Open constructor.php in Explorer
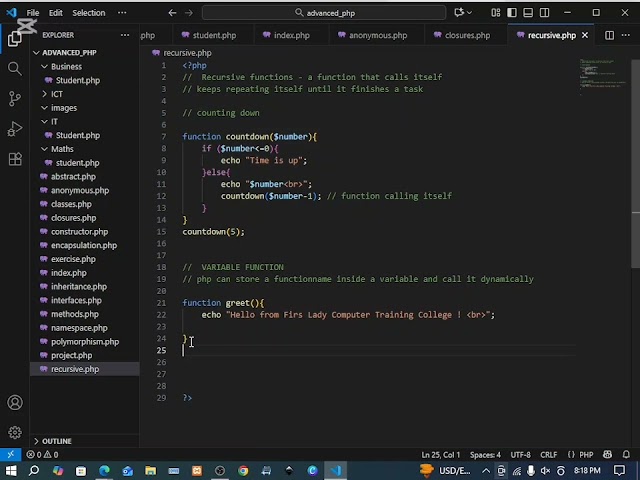Image resolution: width=640 pixels, height=480 pixels. coord(85,231)
